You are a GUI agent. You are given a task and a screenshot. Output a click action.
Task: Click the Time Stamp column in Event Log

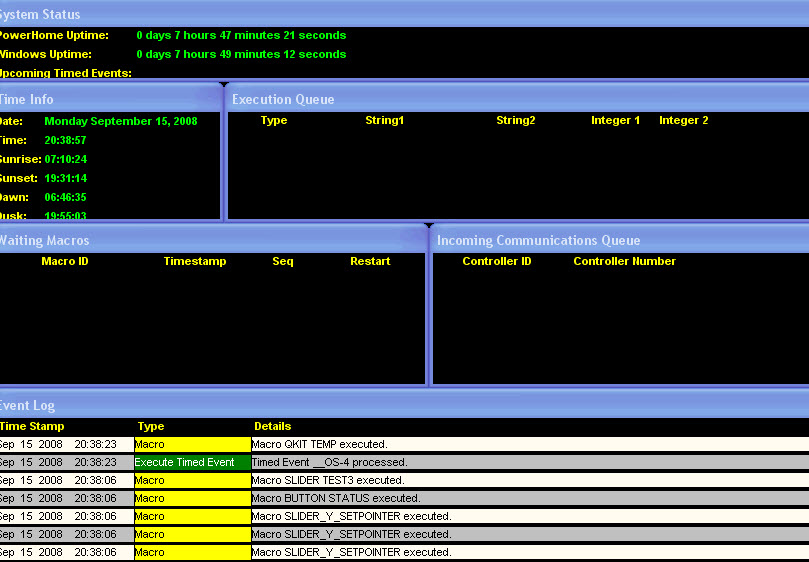click(32, 426)
